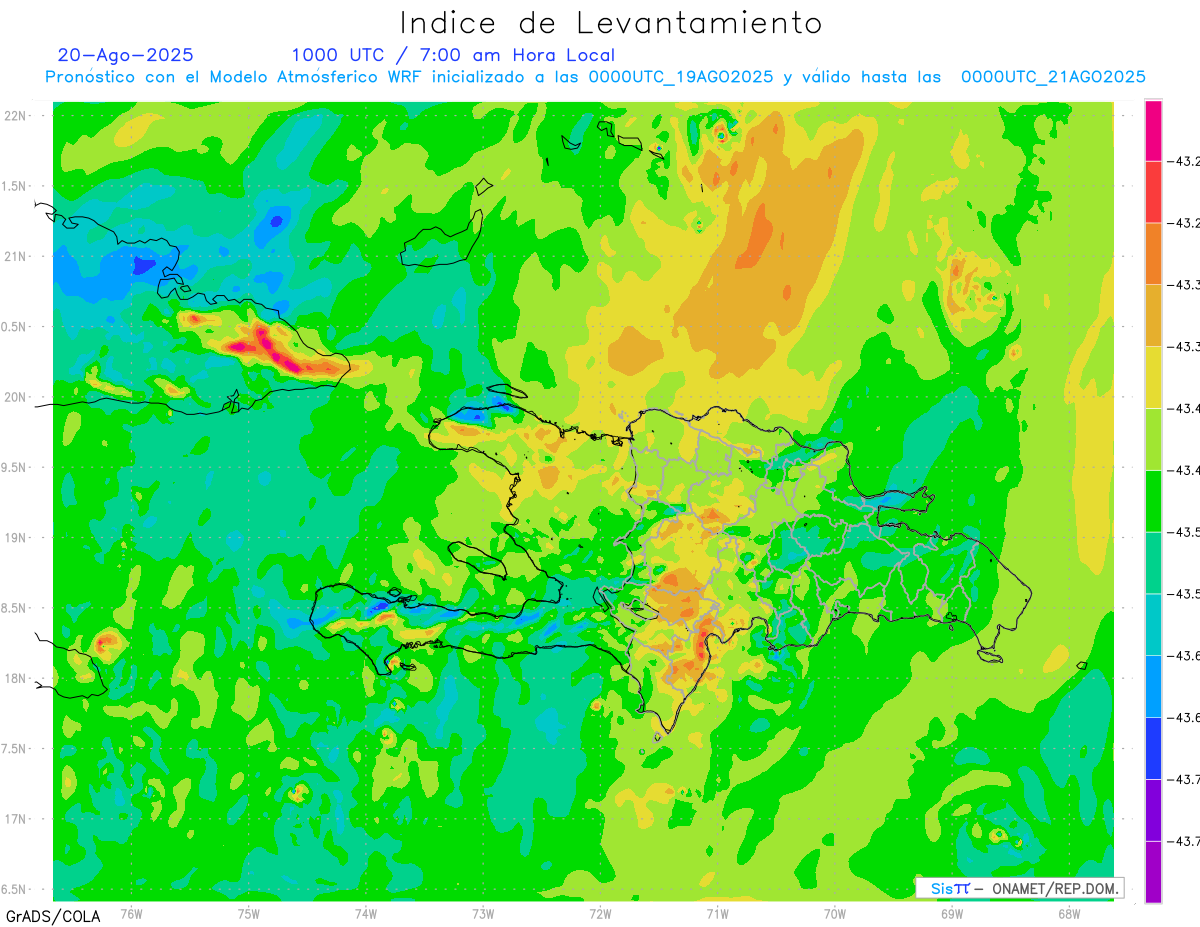Click the longitude label "68W"

click(x=1069, y=914)
